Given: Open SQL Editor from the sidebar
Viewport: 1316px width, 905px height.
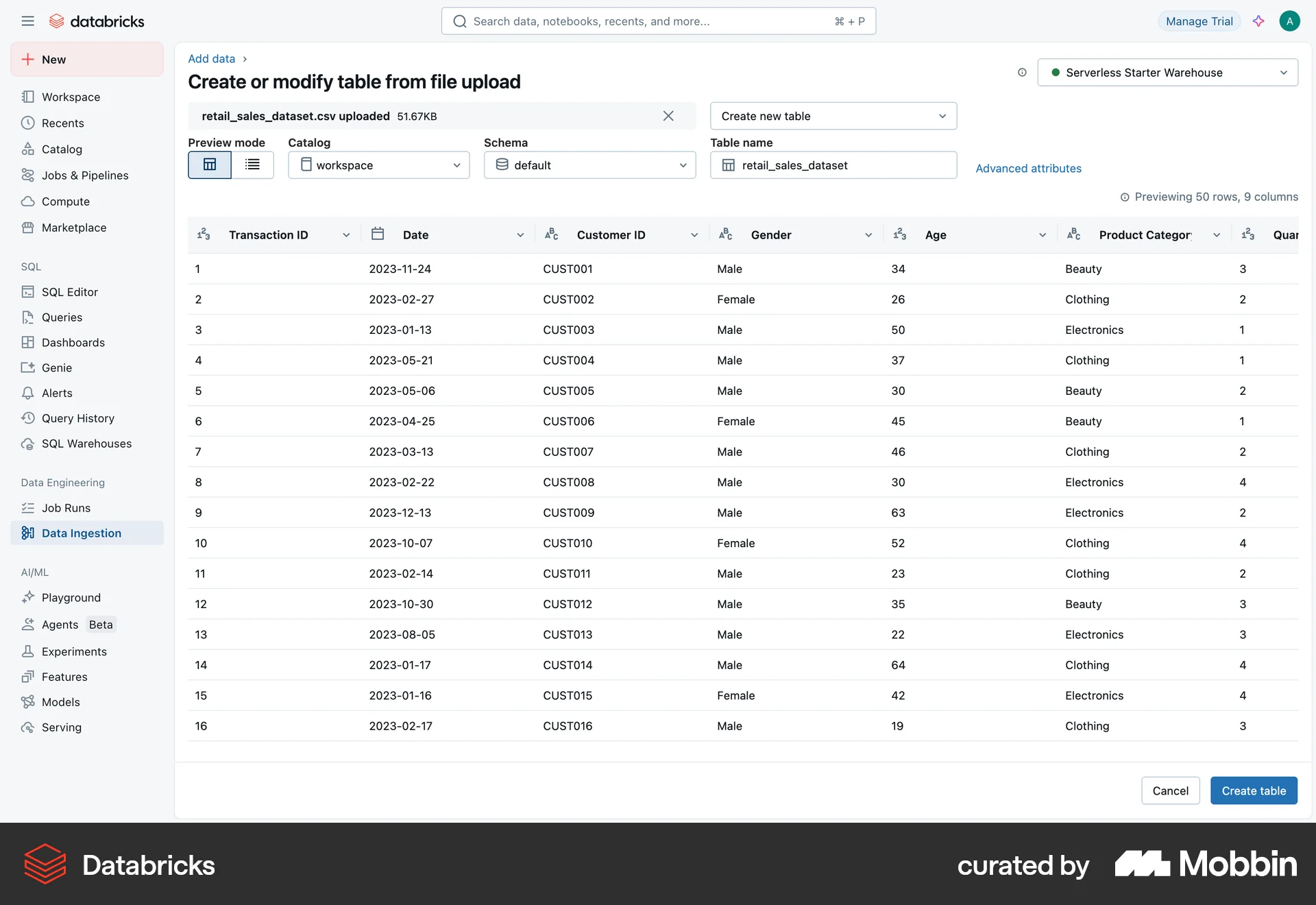Looking at the screenshot, I should click(69, 291).
